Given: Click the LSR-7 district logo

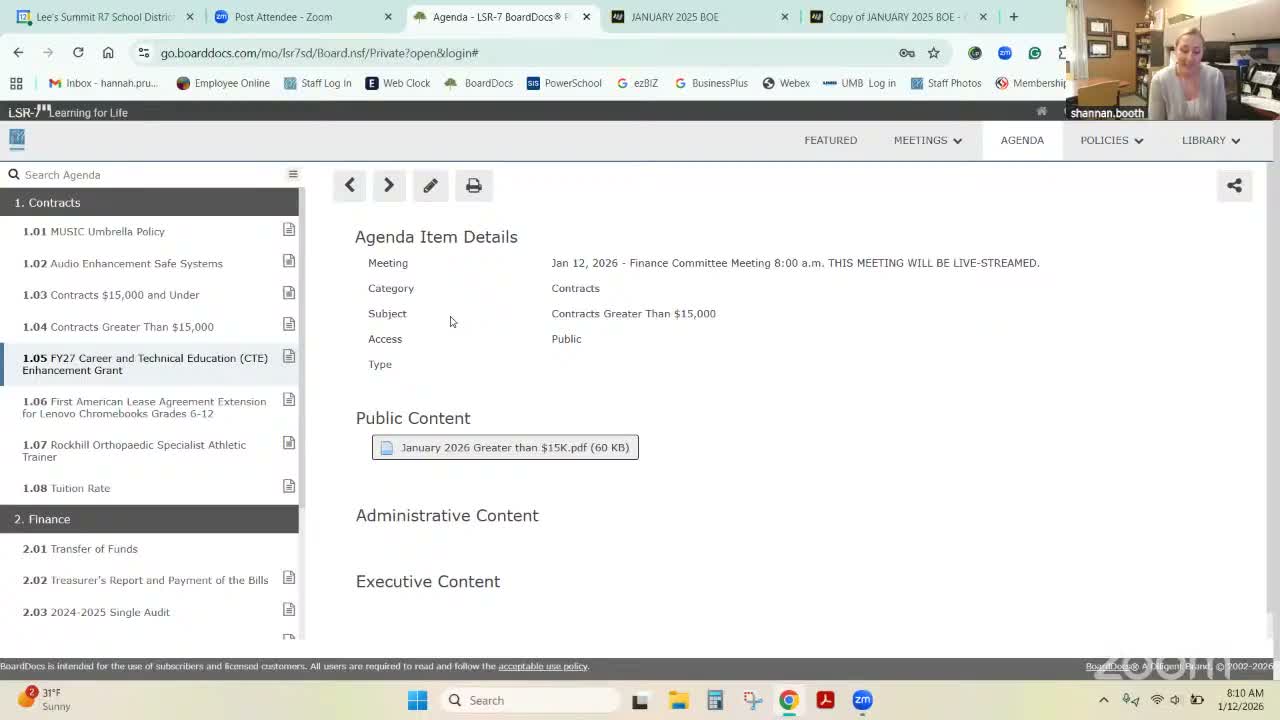Looking at the screenshot, I should pyautogui.click(x=17, y=139).
